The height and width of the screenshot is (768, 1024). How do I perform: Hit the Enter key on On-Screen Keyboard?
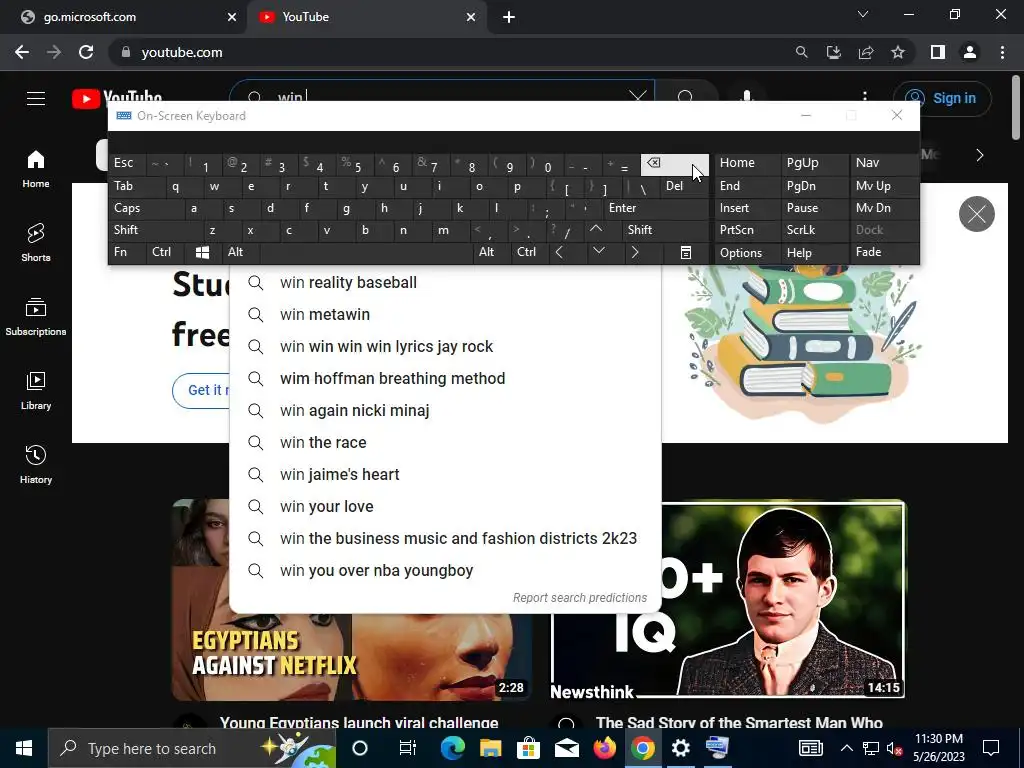point(656,208)
